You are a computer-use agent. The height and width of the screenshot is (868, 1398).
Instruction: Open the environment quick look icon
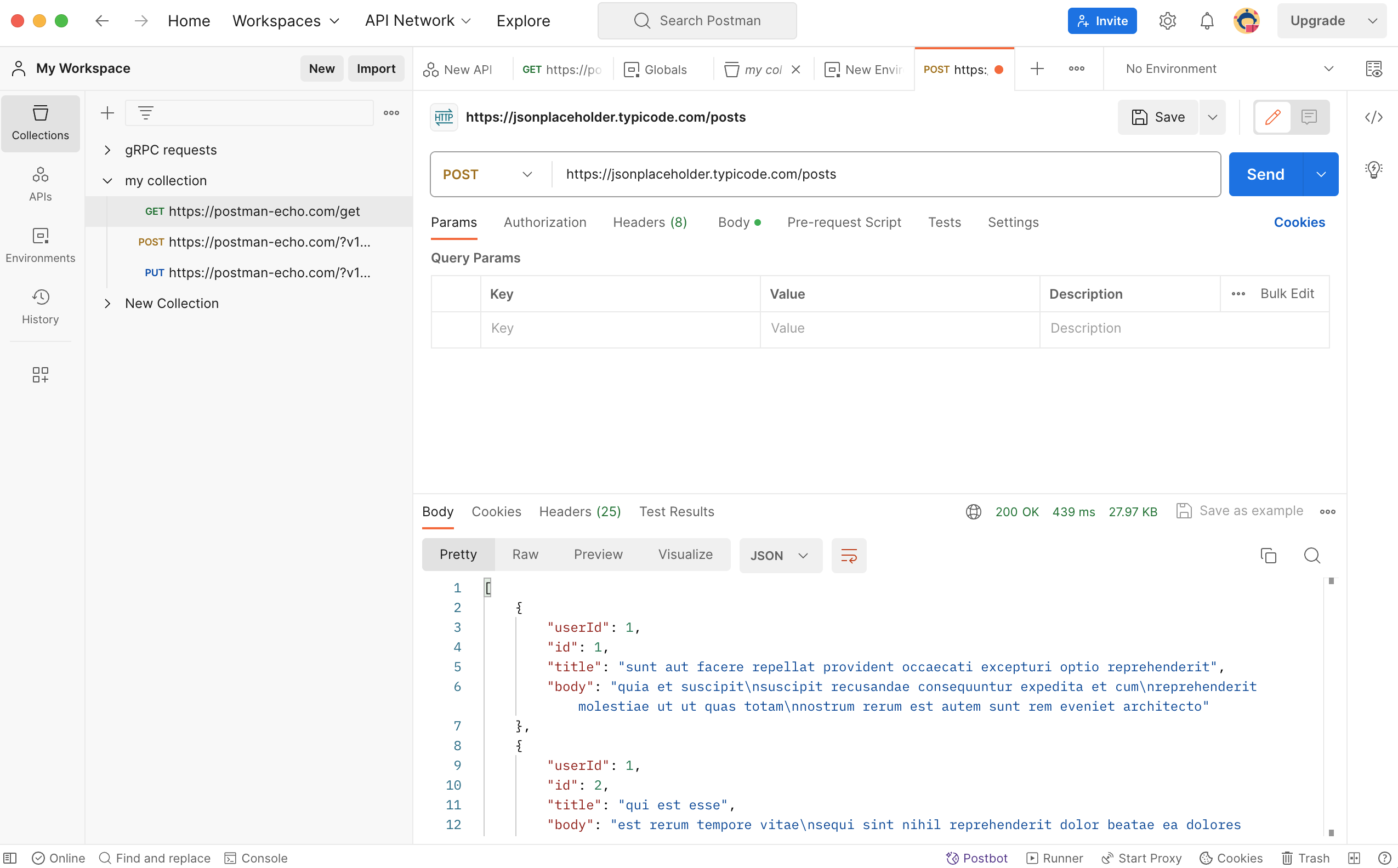coord(1373,69)
